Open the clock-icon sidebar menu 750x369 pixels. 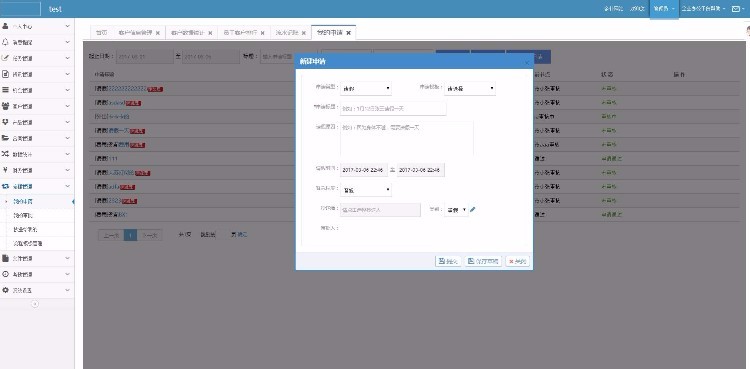click(x=37, y=274)
